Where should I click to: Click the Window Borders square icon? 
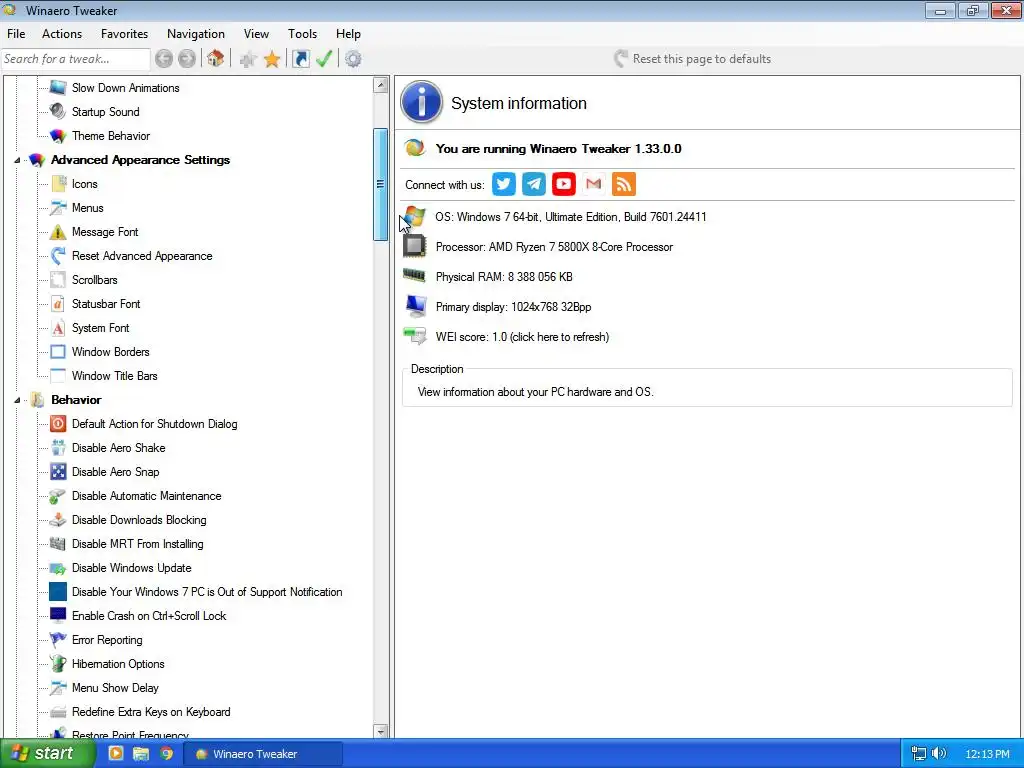(58, 352)
